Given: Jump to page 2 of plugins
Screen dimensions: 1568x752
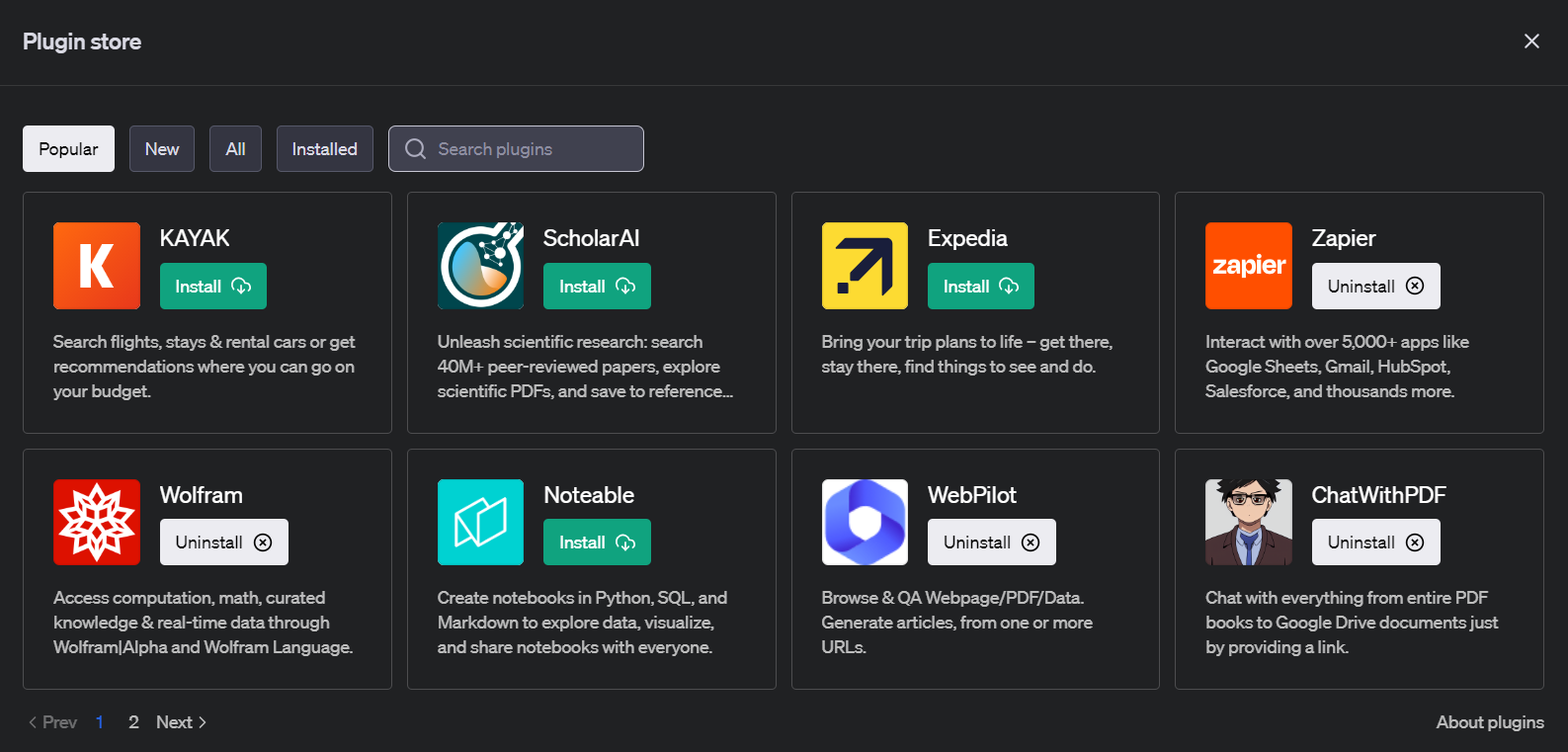Looking at the screenshot, I should (x=133, y=722).
